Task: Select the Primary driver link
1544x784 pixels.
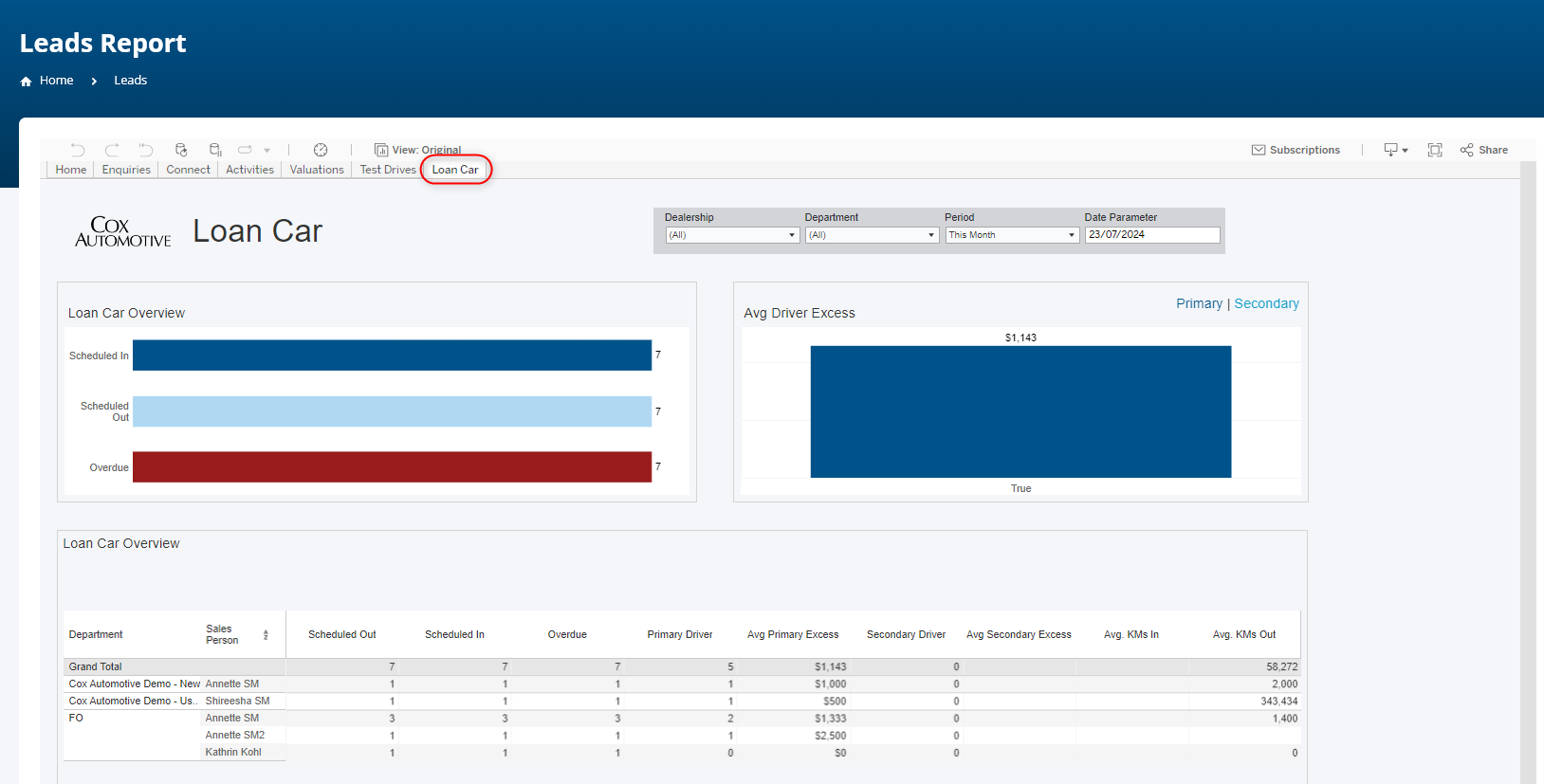Action: click(1199, 303)
